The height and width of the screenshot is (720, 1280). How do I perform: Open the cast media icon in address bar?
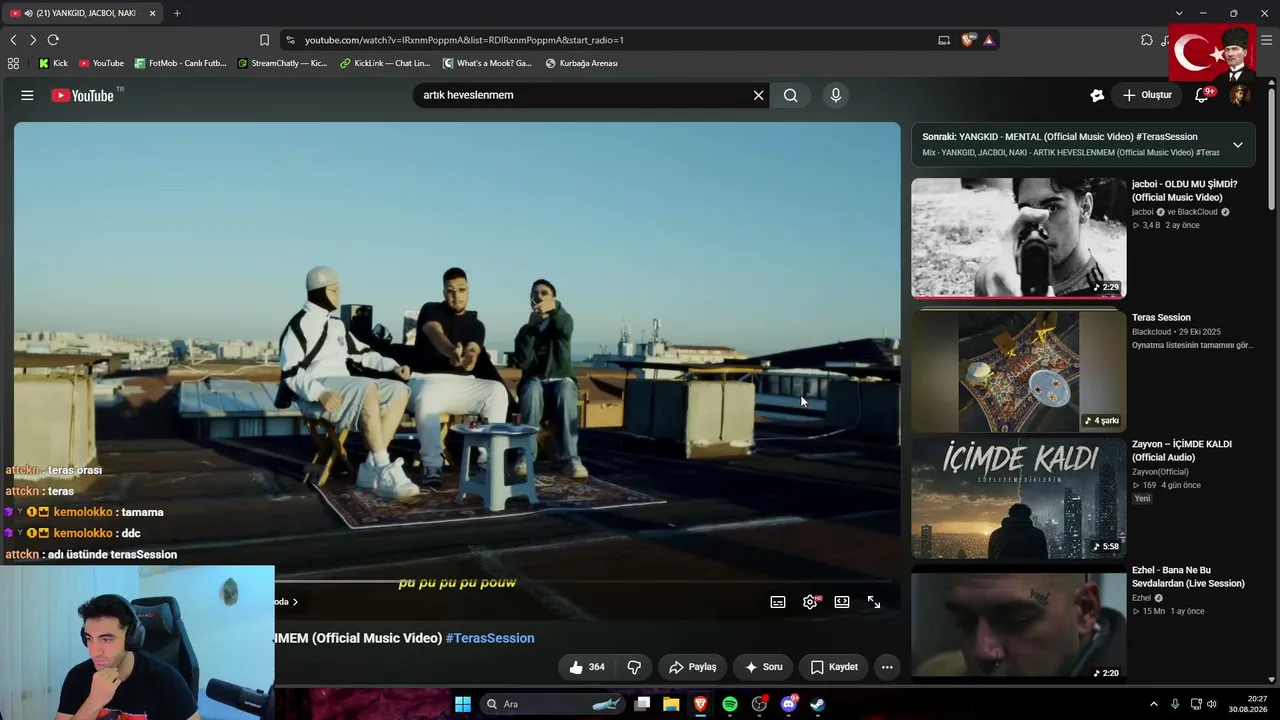[944, 40]
